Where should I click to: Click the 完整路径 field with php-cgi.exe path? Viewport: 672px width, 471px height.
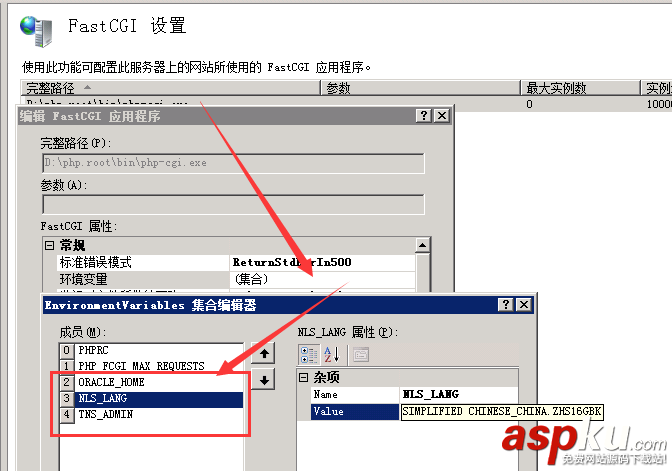(x=234, y=163)
